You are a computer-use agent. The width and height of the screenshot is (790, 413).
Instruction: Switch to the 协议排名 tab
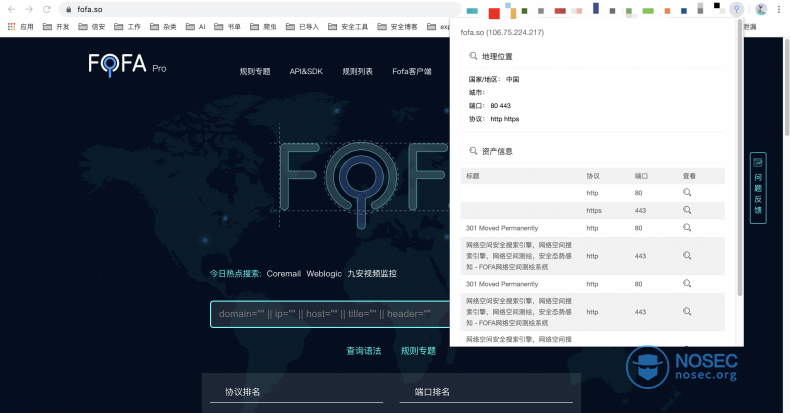click(243, 392)
